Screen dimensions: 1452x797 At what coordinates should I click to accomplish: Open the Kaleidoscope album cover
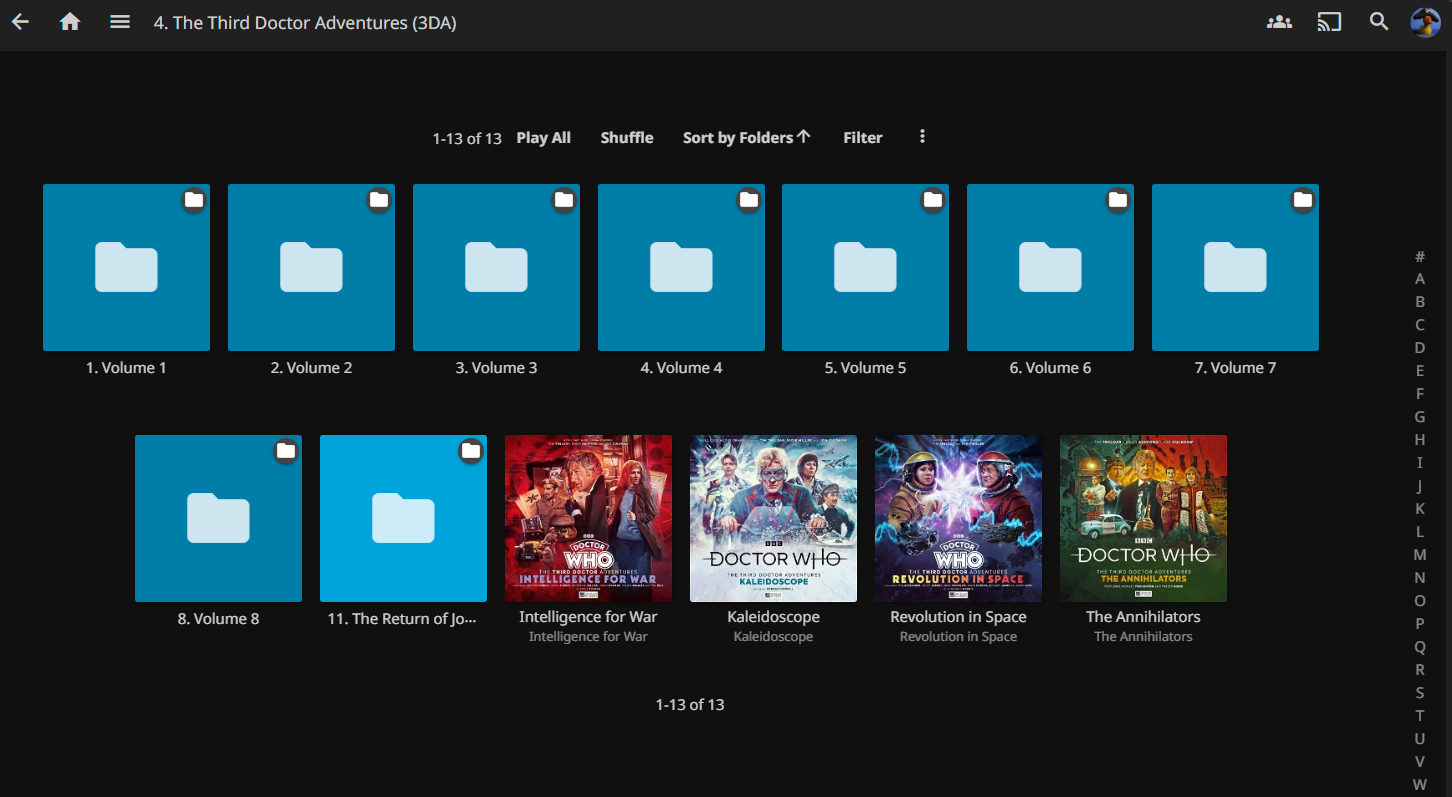tap(773, 518)
